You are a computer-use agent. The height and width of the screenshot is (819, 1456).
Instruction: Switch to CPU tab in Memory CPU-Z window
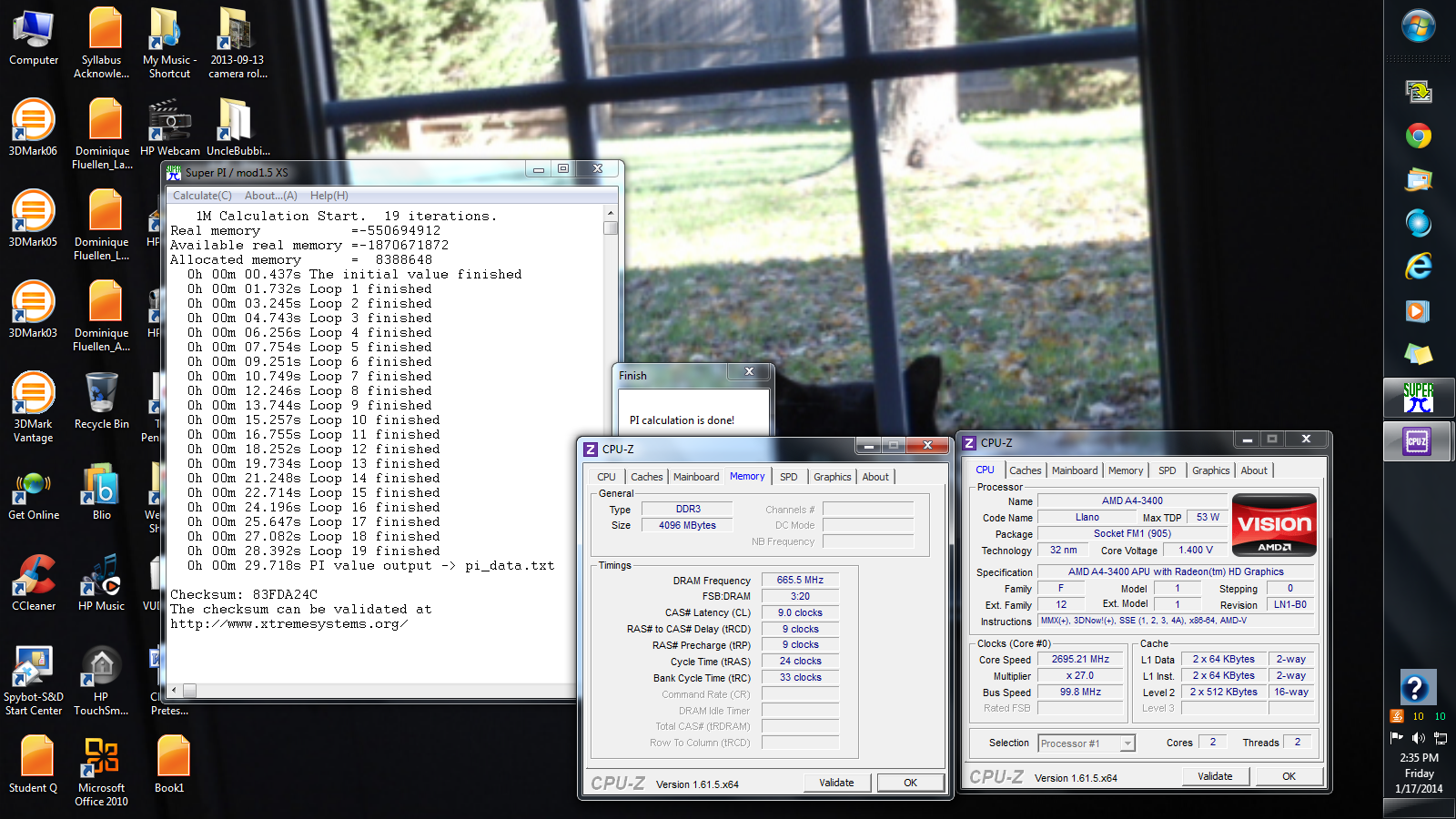click(606, 477)
